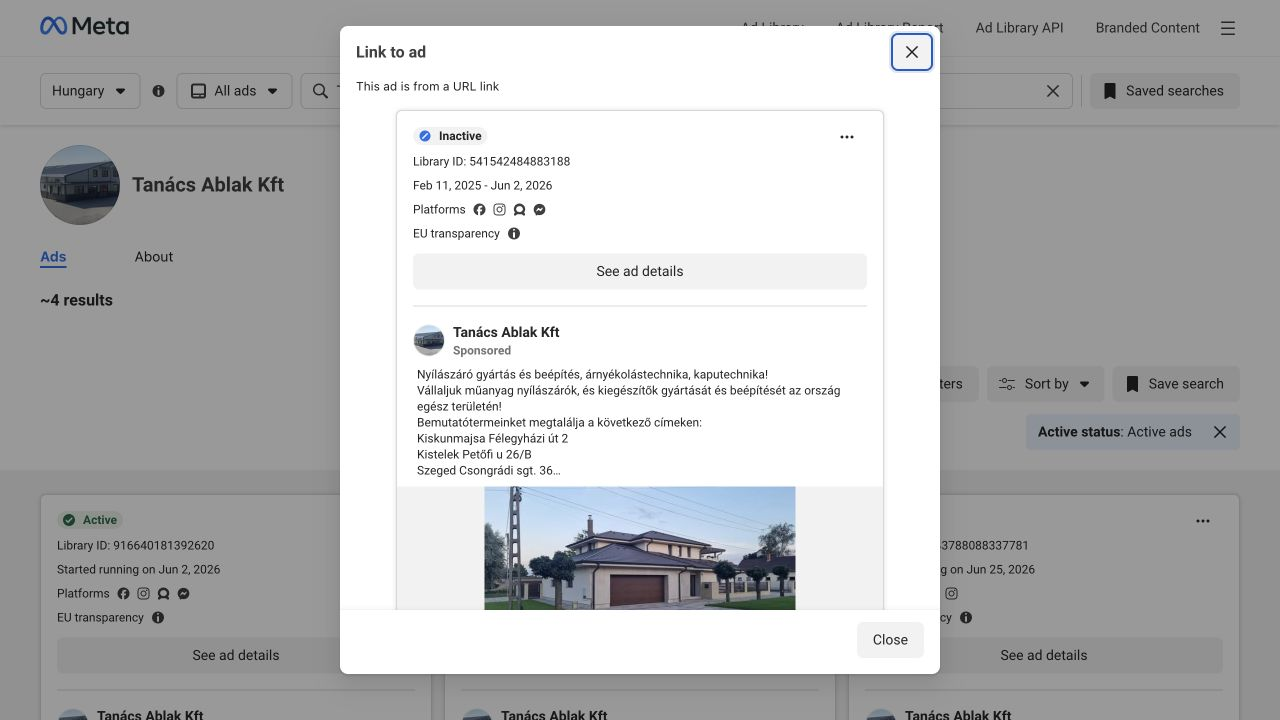This screenshot has height=720, width=1280.
Task: Click Facebook icon on ad 916640181392620
Action: (123, 594)
